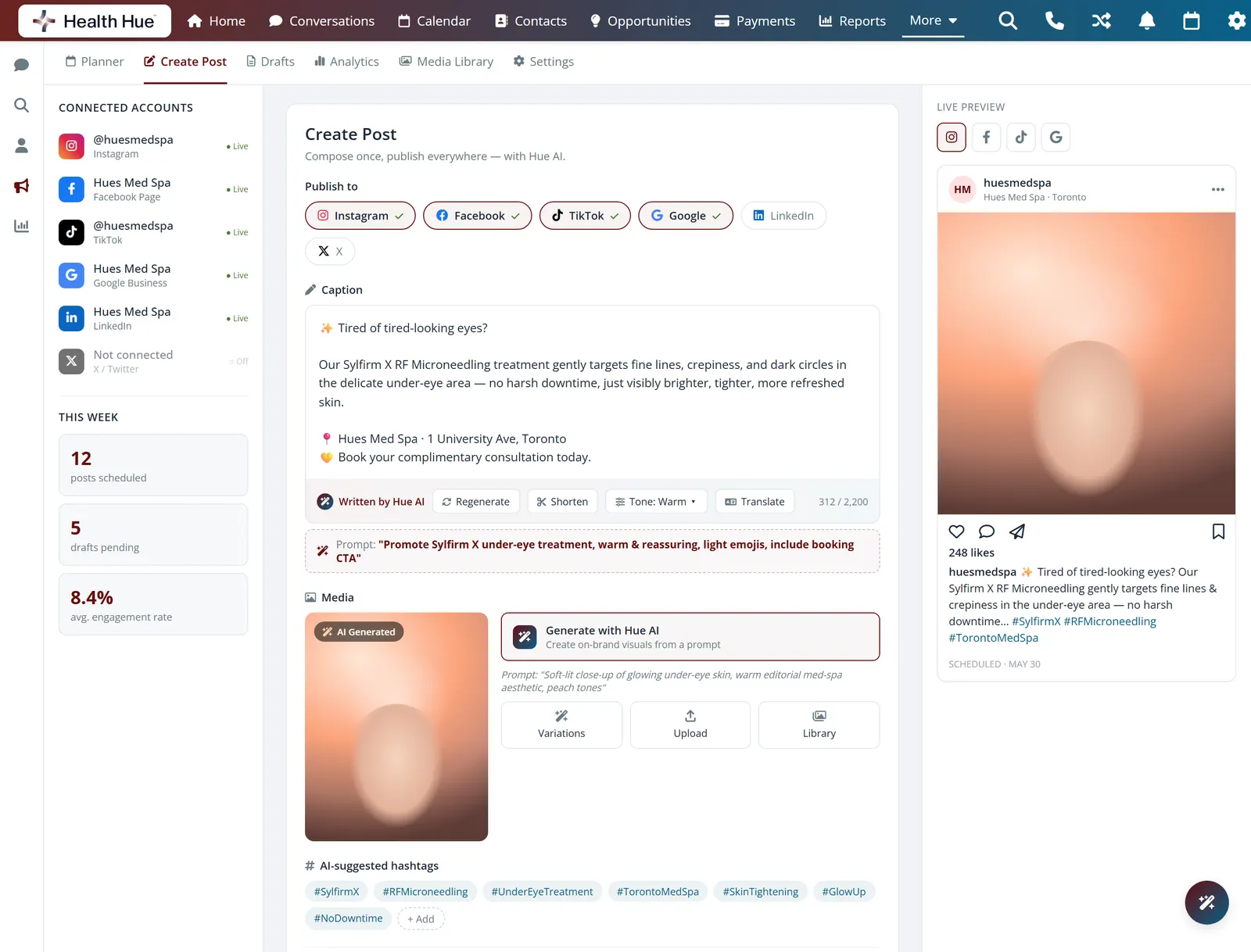Select the megaphone marketing icon in sidebar
Image resolution: width=1251 pixels, height=952 pixels.
[22, 186]
